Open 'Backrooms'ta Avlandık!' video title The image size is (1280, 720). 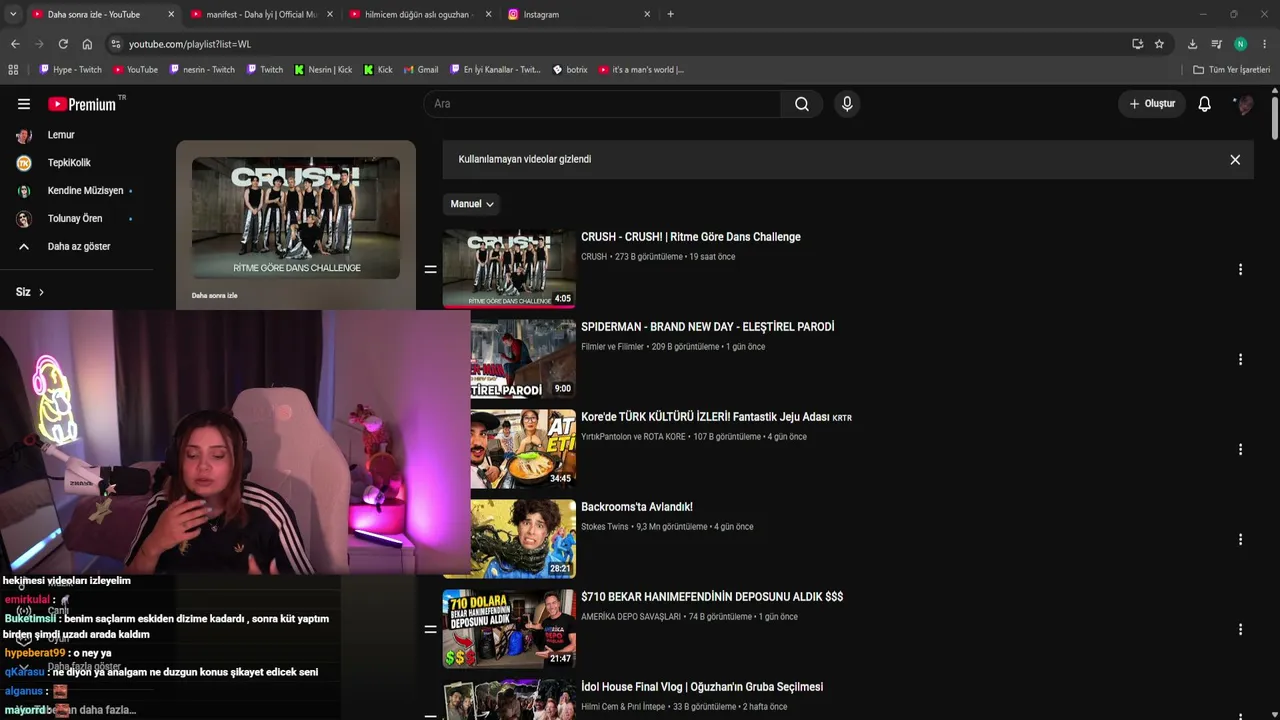tap(637, 507)
